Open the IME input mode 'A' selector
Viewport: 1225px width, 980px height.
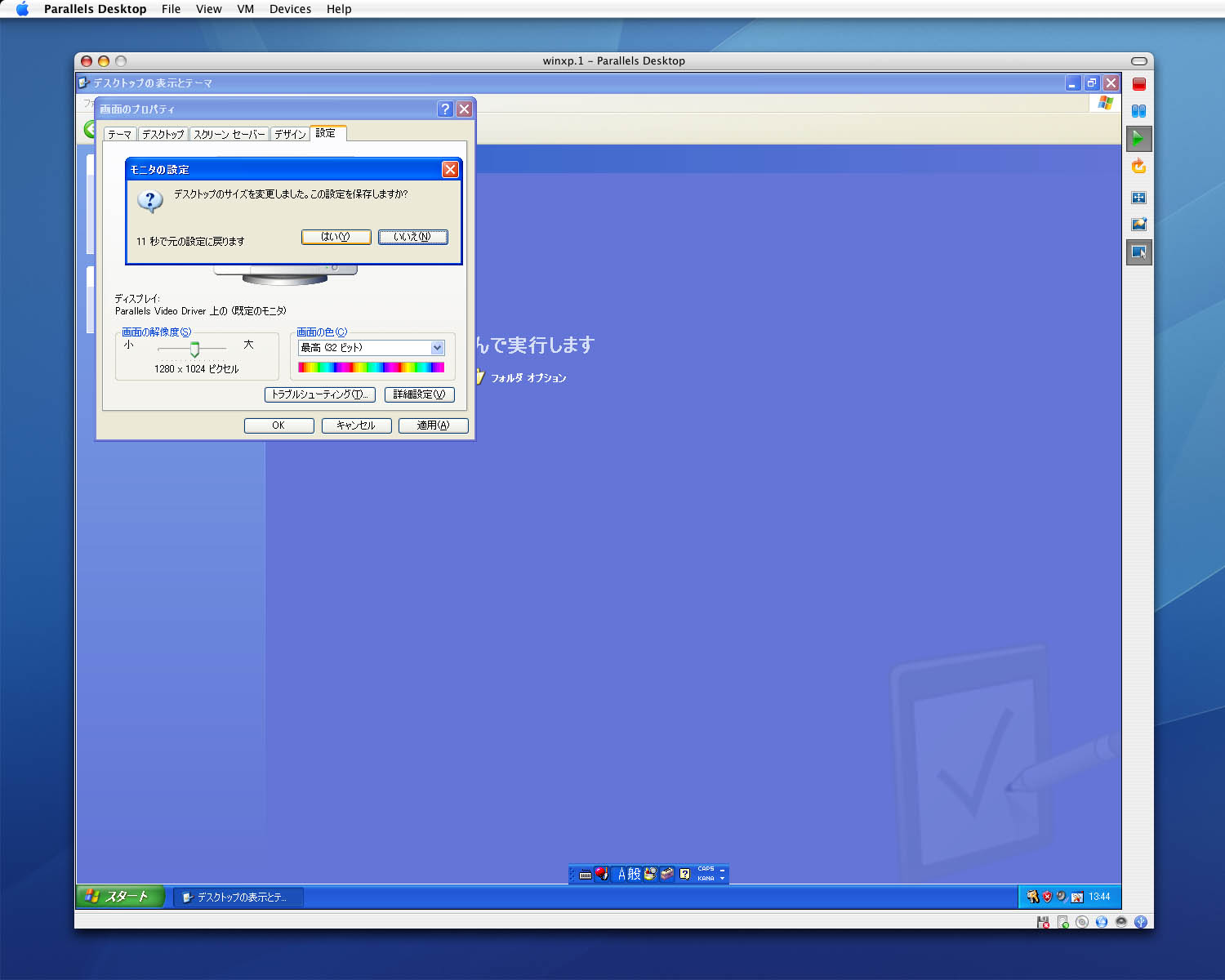click(622, 874)
